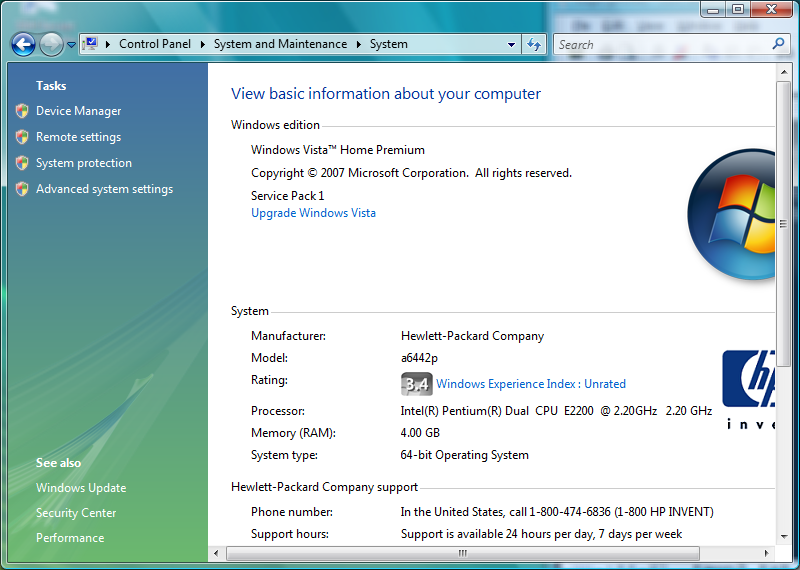Open the Upgrade Windows Vista link
Screen dimensions: 800x570
[x=313, y=213]
